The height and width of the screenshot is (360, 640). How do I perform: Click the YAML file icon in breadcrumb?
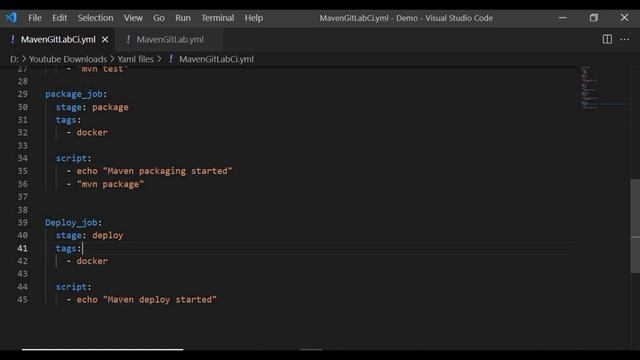171,59
